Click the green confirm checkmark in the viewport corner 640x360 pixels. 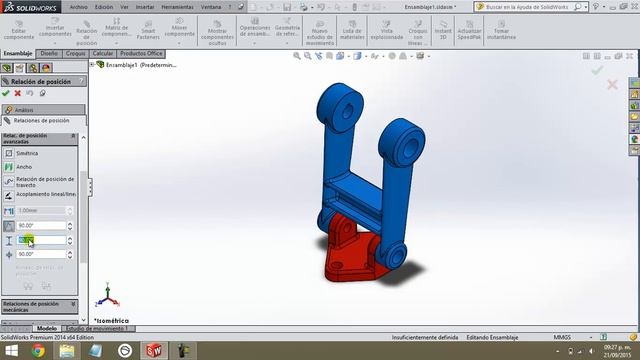(597, 70)
